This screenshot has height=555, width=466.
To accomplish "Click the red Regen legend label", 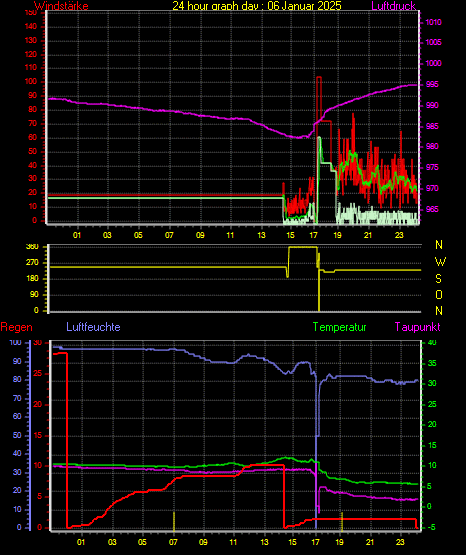I will (x=16, y=327).
